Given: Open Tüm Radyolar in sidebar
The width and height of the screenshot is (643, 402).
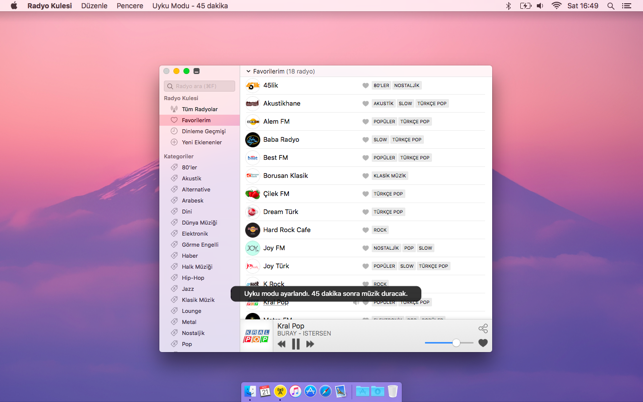Looking at the screenshot, I should [199, 109].
